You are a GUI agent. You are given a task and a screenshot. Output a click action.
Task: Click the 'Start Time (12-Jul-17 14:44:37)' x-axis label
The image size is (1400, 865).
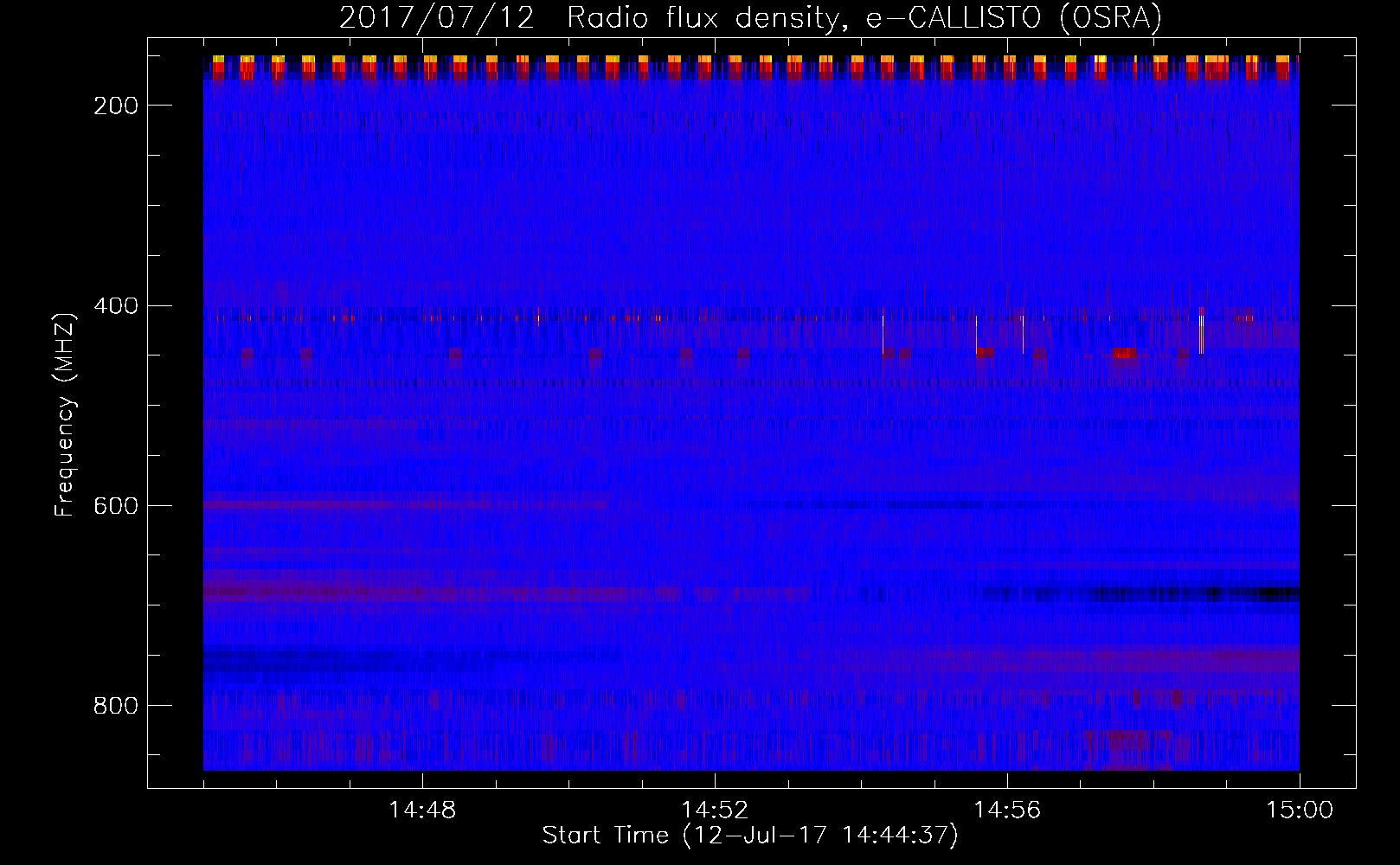(x=750, y=836)
